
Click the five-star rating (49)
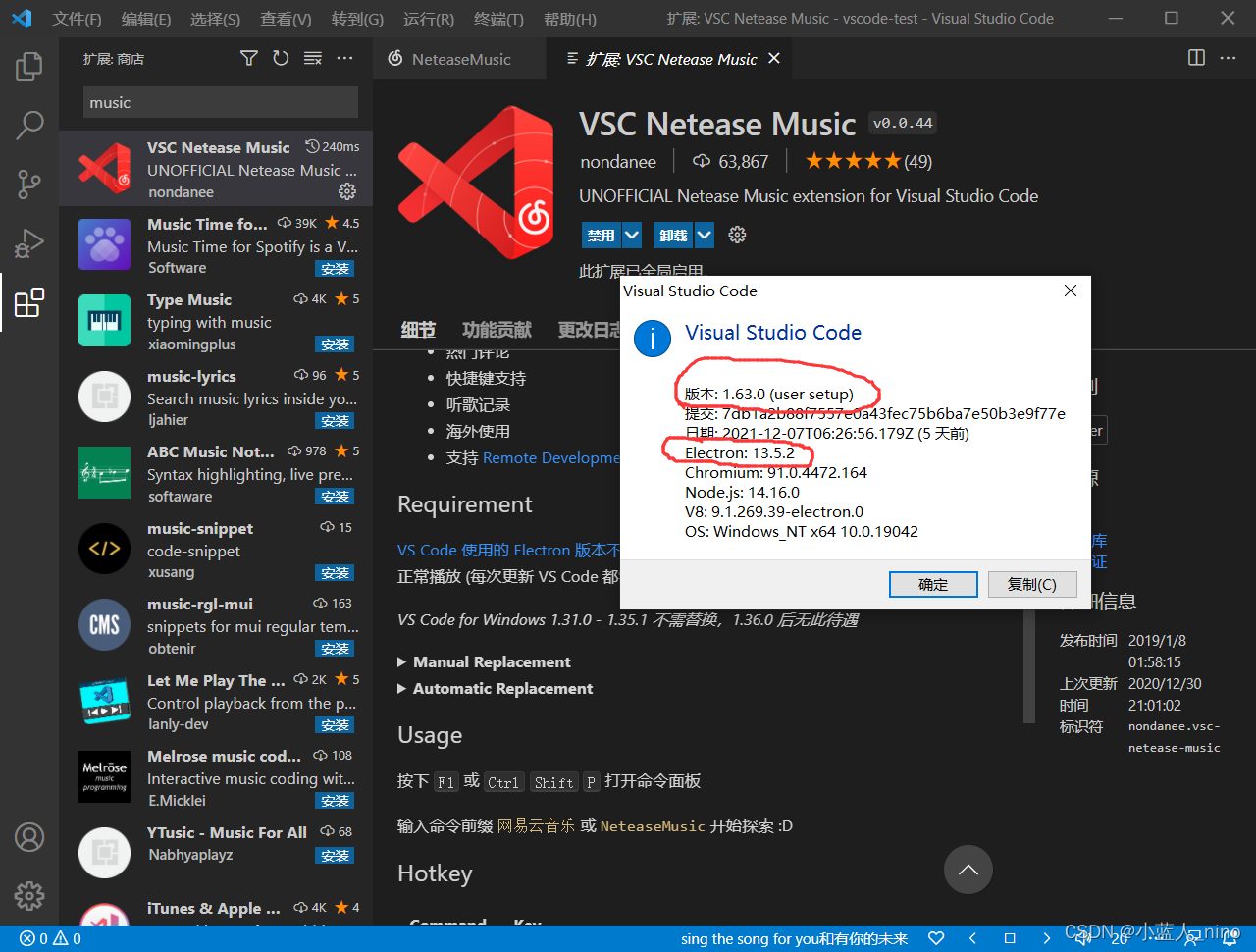coord(868,161)
